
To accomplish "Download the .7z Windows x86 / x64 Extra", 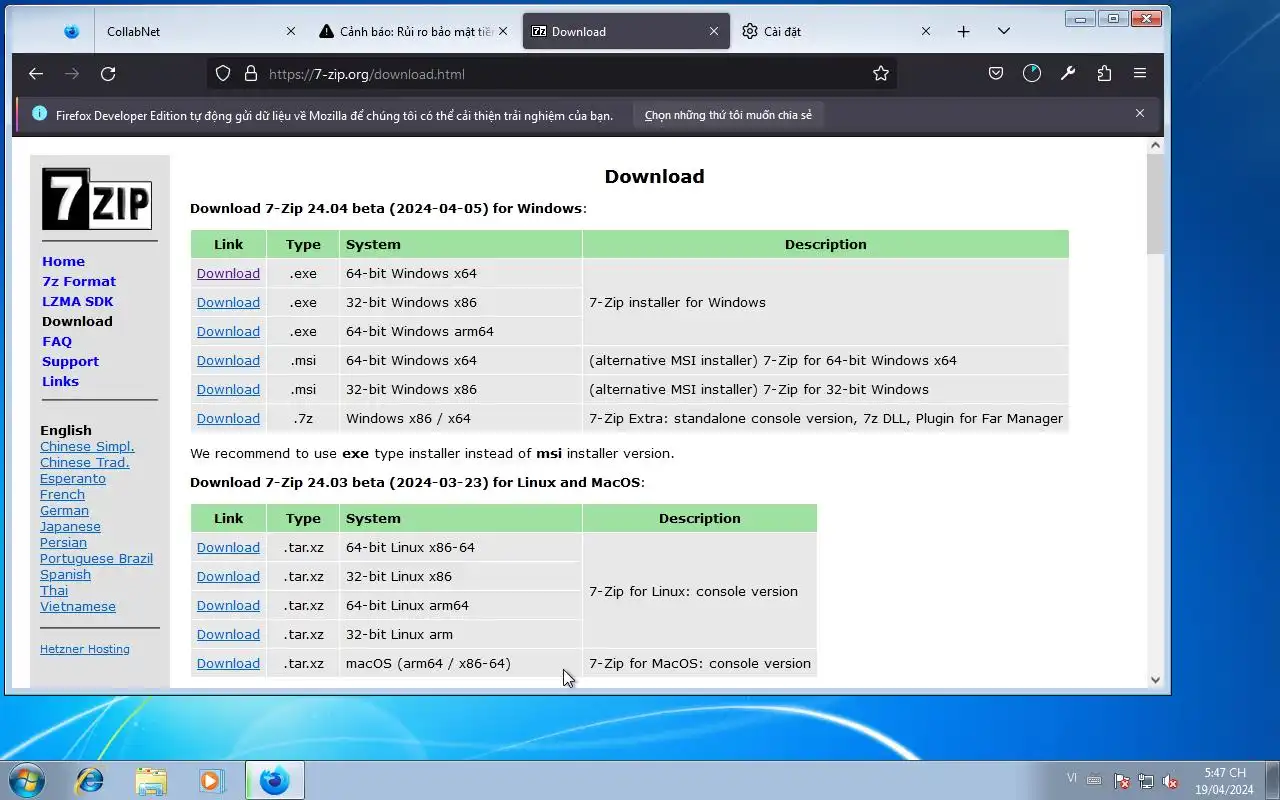I will (228, 418).
